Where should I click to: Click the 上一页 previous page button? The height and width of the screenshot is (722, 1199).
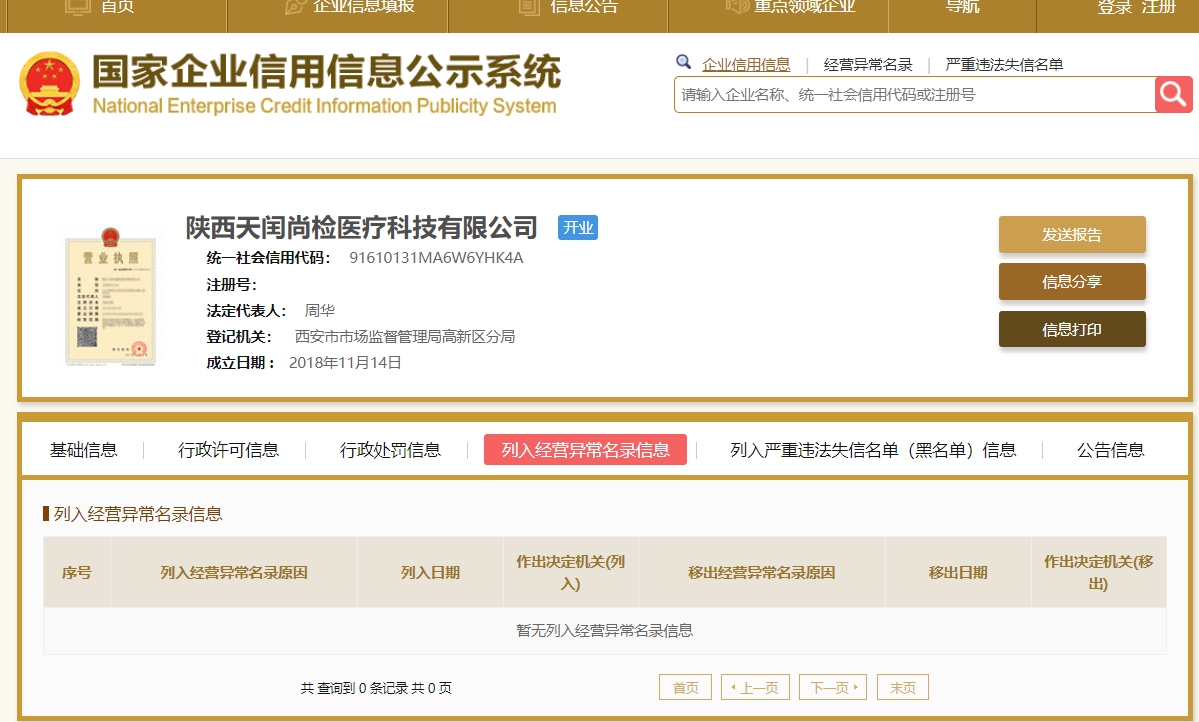click(x=755, y=687)
